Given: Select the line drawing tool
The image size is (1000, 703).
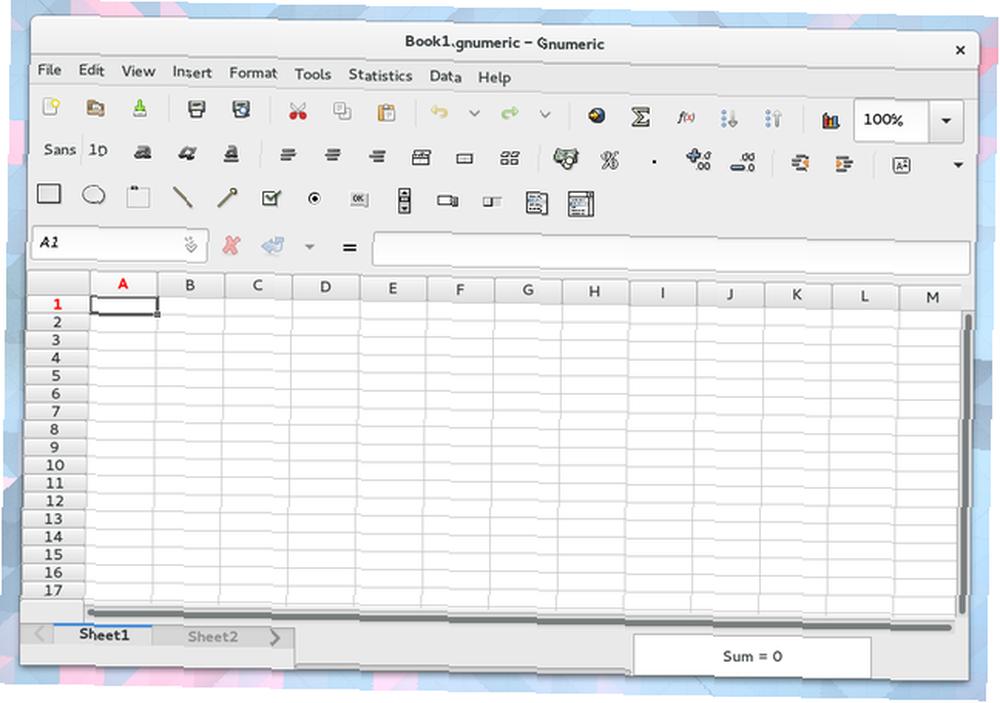Looking at the screenshot, I should (x=182, y=197).
